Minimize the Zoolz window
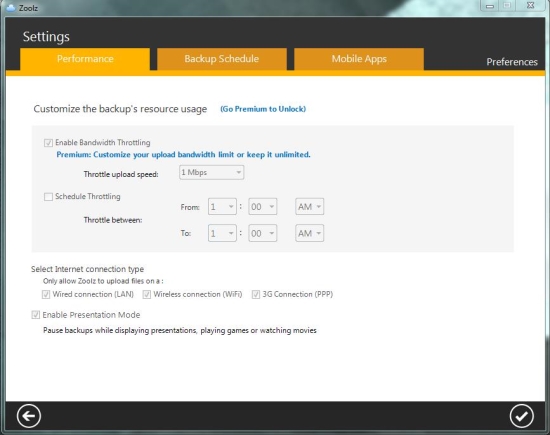The image size is (550, 435). click(490, 6)
